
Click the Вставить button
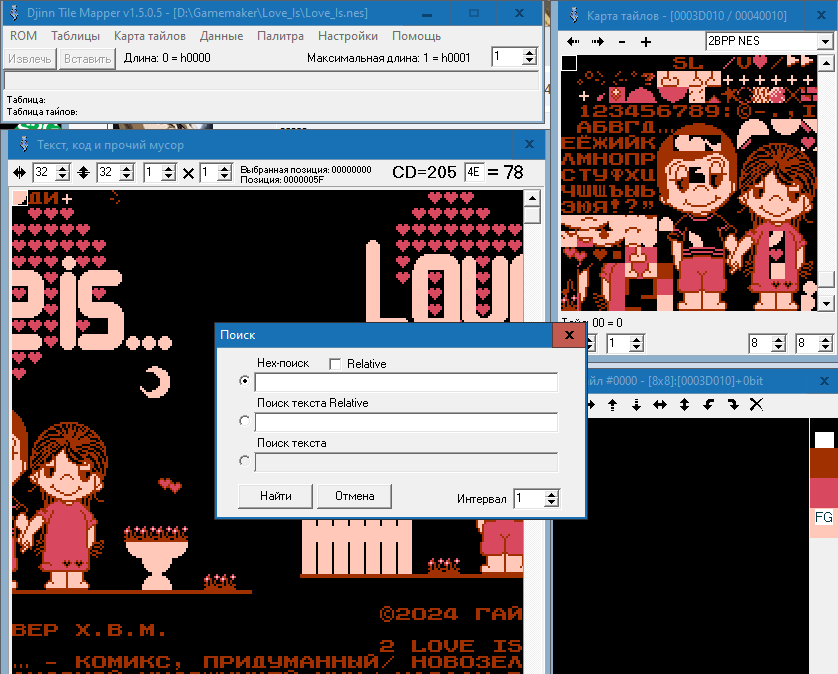pos(87,59)
